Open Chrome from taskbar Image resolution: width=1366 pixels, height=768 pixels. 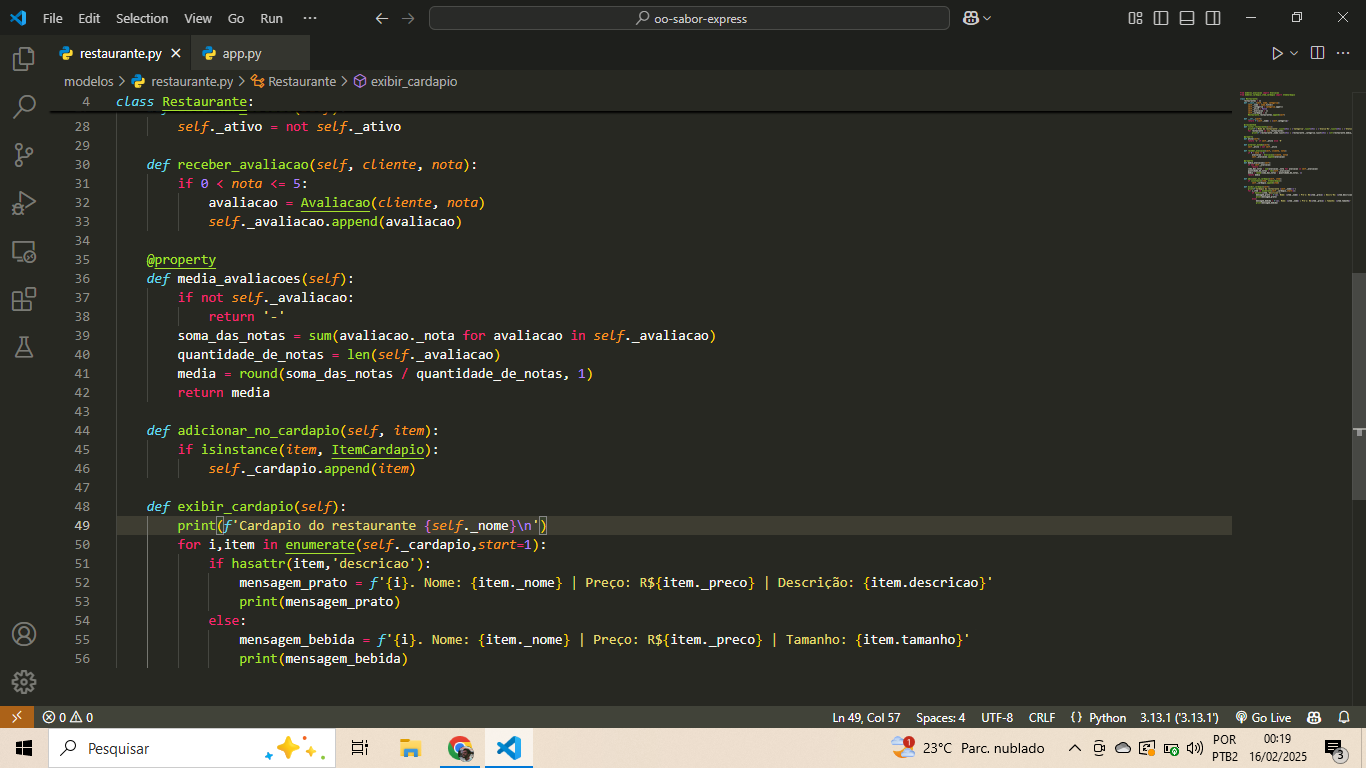[460, 748]
